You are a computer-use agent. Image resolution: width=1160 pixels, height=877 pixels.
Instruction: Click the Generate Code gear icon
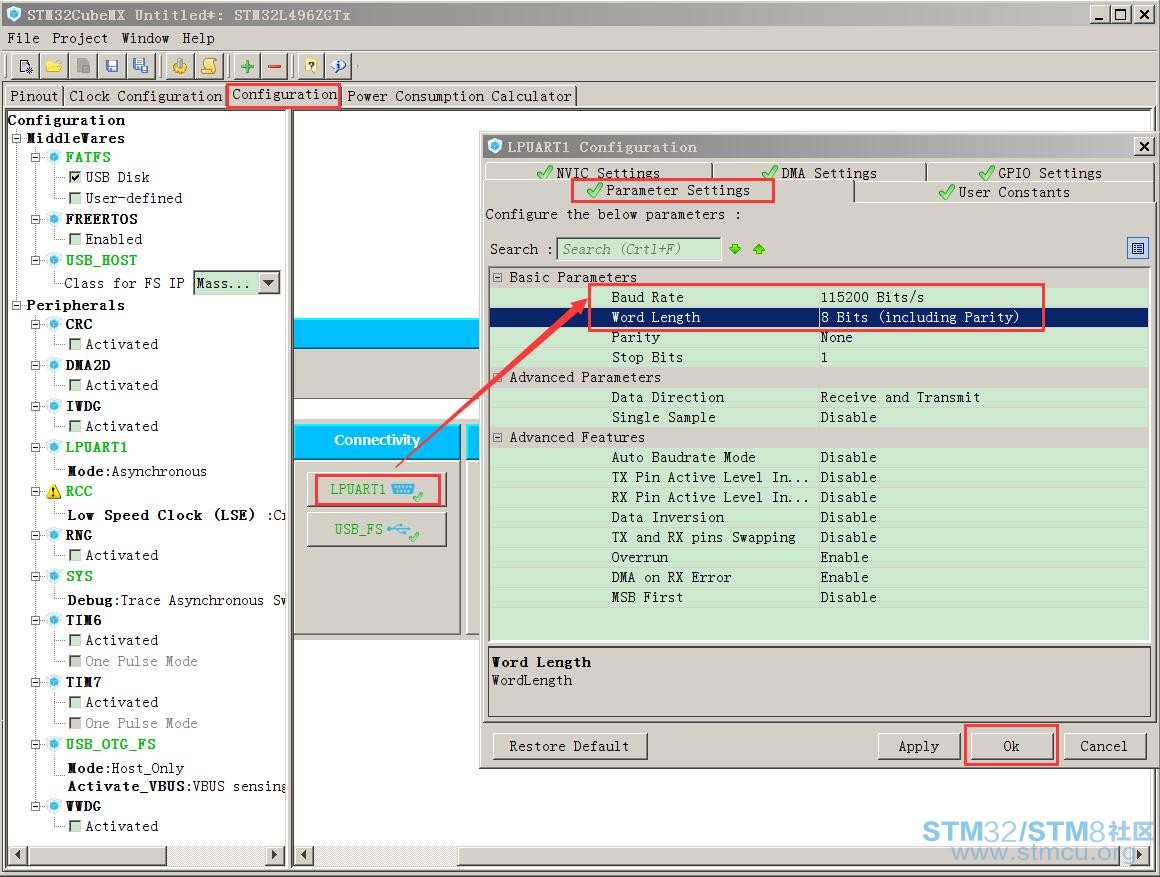[x=180, y=67]
